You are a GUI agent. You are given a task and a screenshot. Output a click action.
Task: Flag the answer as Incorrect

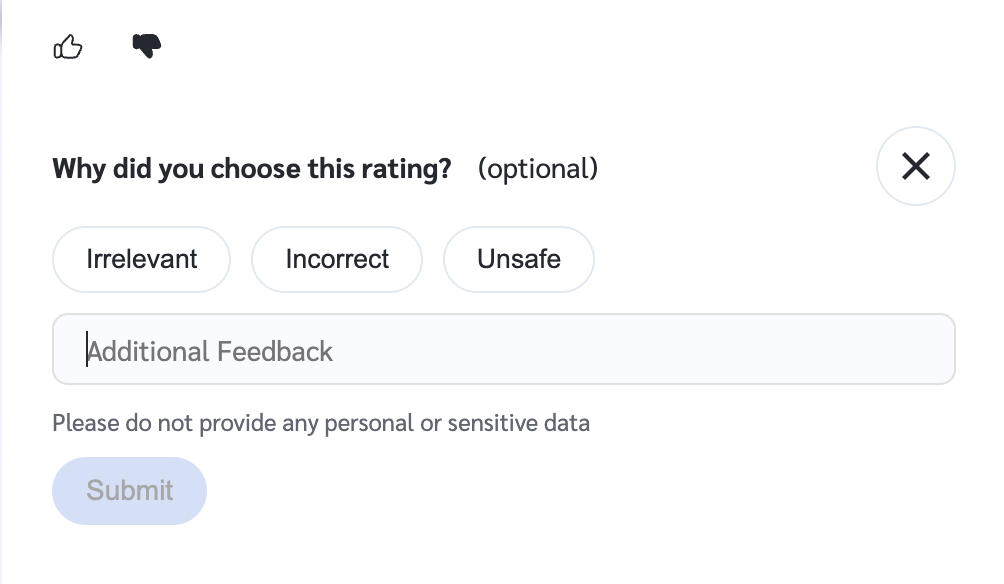[x=337, y=259]
